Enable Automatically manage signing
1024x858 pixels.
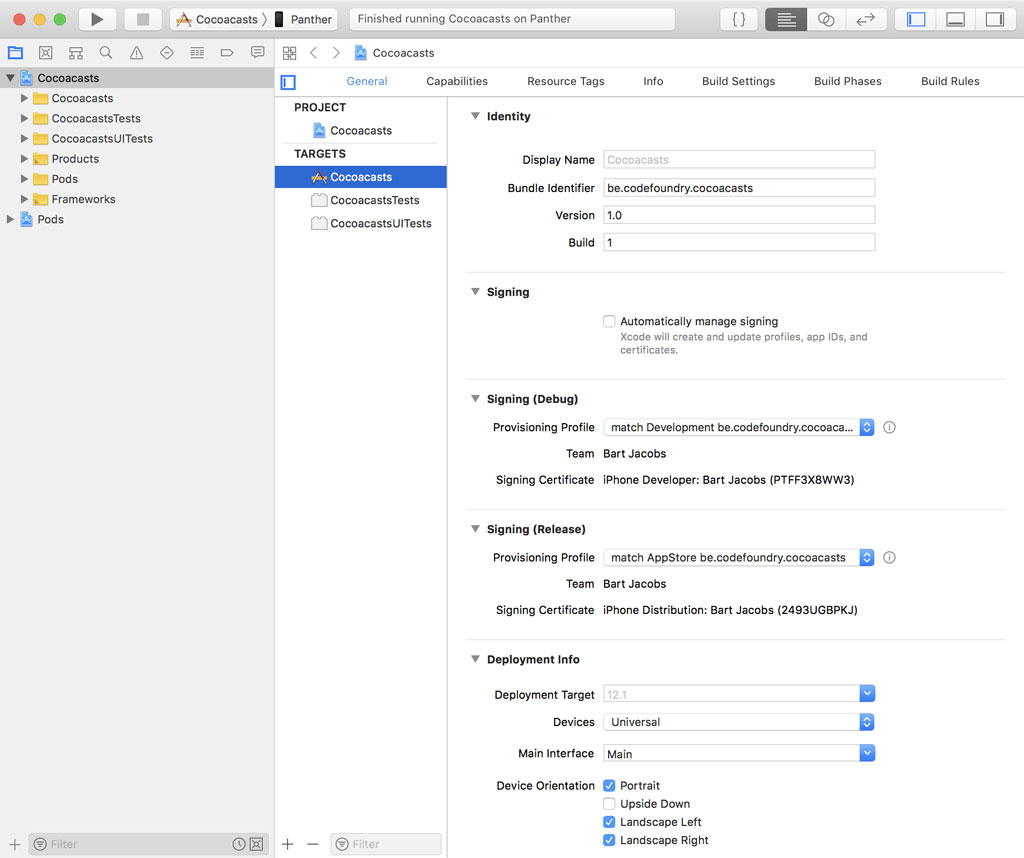coord(609,322)
